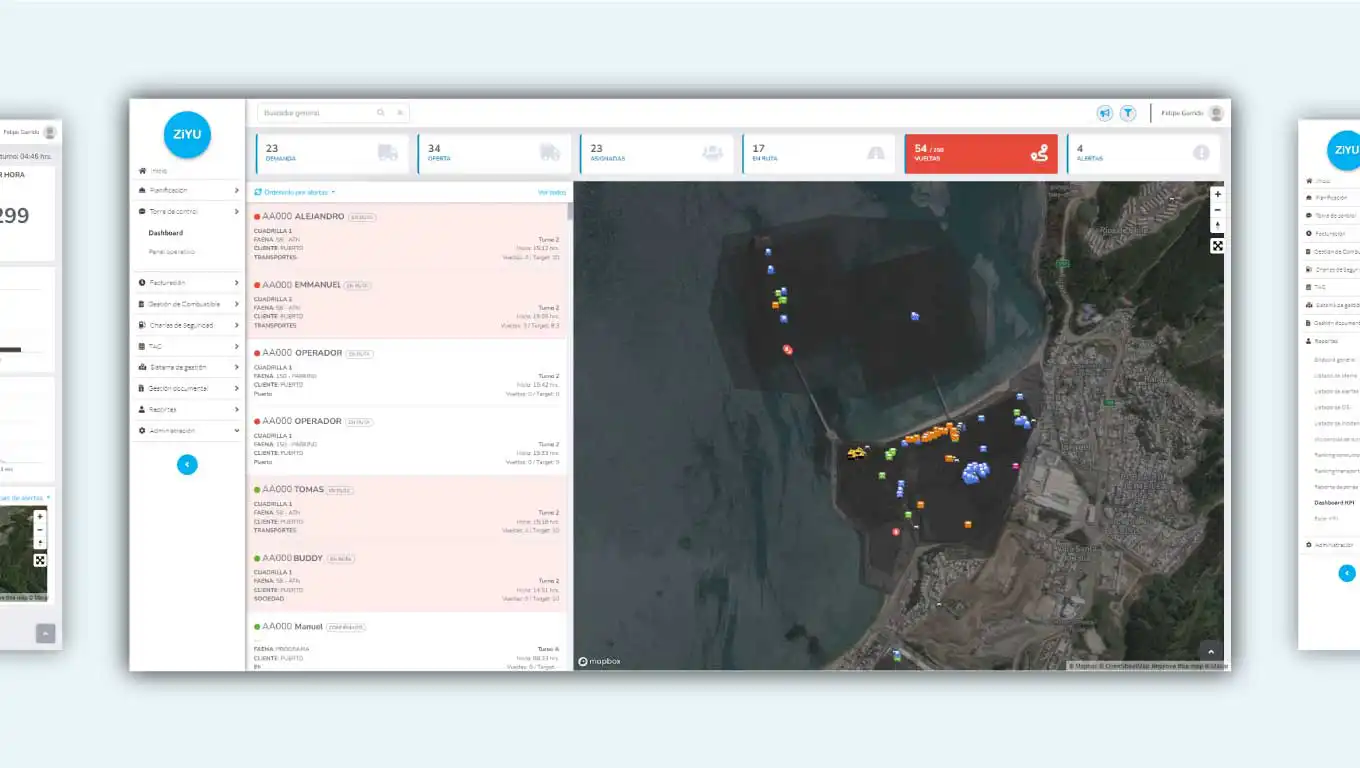Click the Mapbox logo
The width and height of the screenshot is (1360, 768).
(599, 661)
